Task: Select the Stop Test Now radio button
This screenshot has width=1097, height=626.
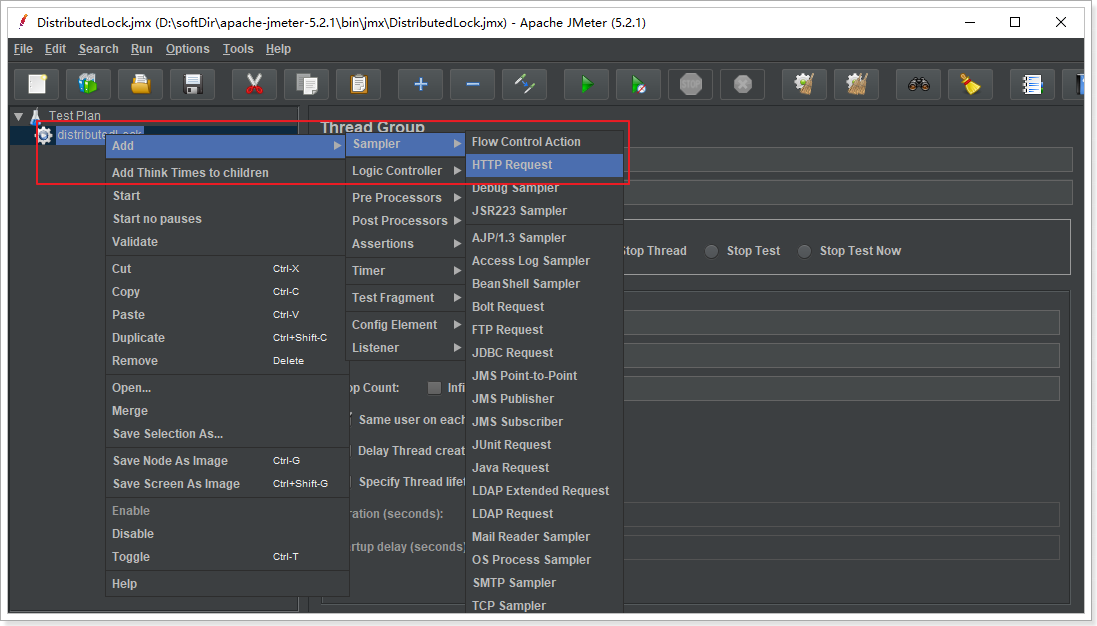Action: point(805,251)
